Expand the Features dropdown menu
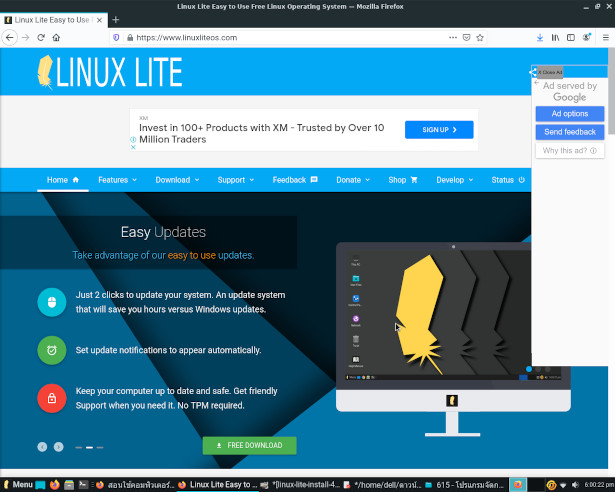The width and height of the screenshot is (615, 492). click(117, 180)
